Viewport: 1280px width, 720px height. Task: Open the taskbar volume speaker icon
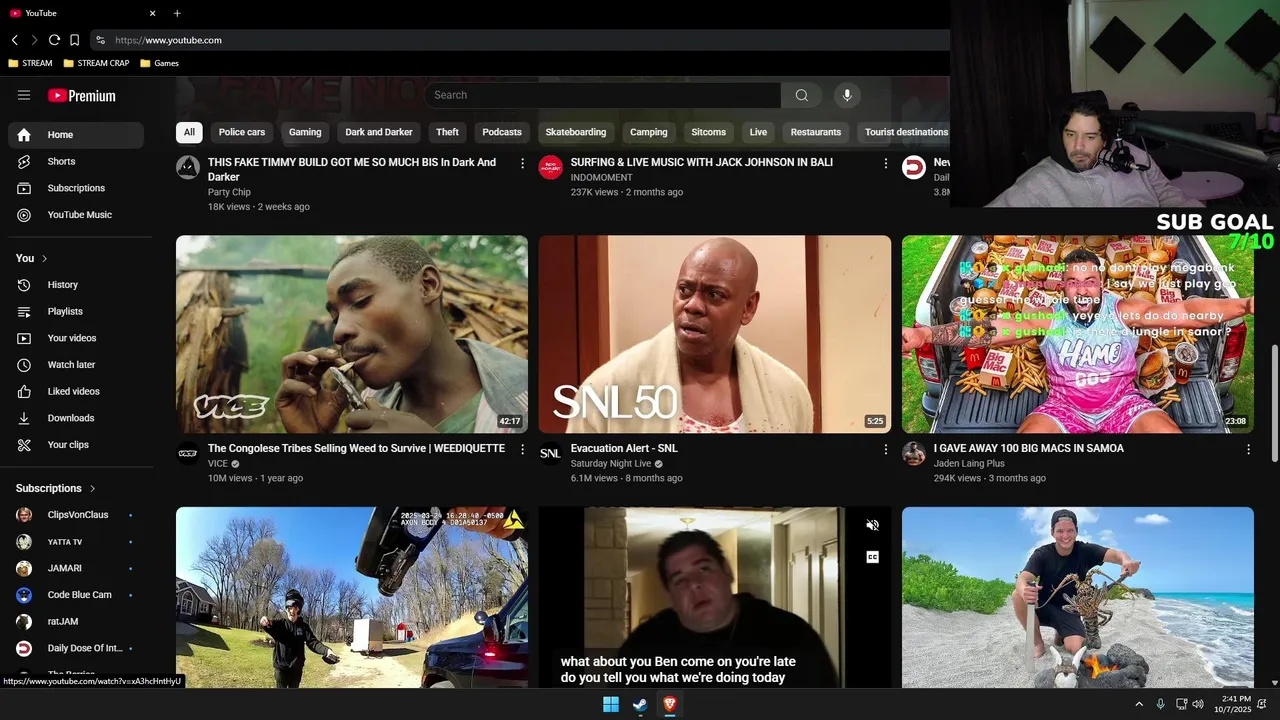pyautogui.click(x=1198, y=705)
